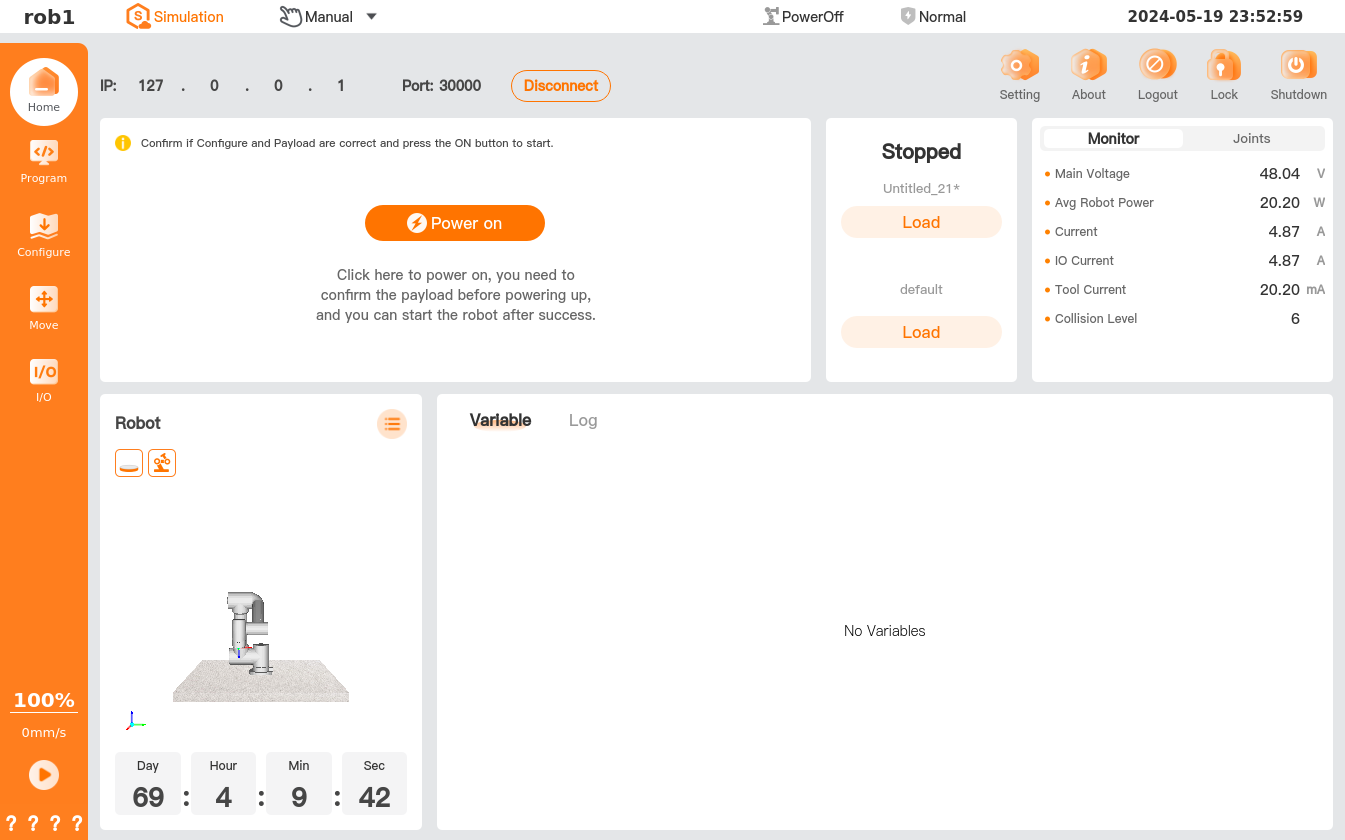1345x840 pixels.
Task: Switch to the Log tab
Action: coord(583,421)
